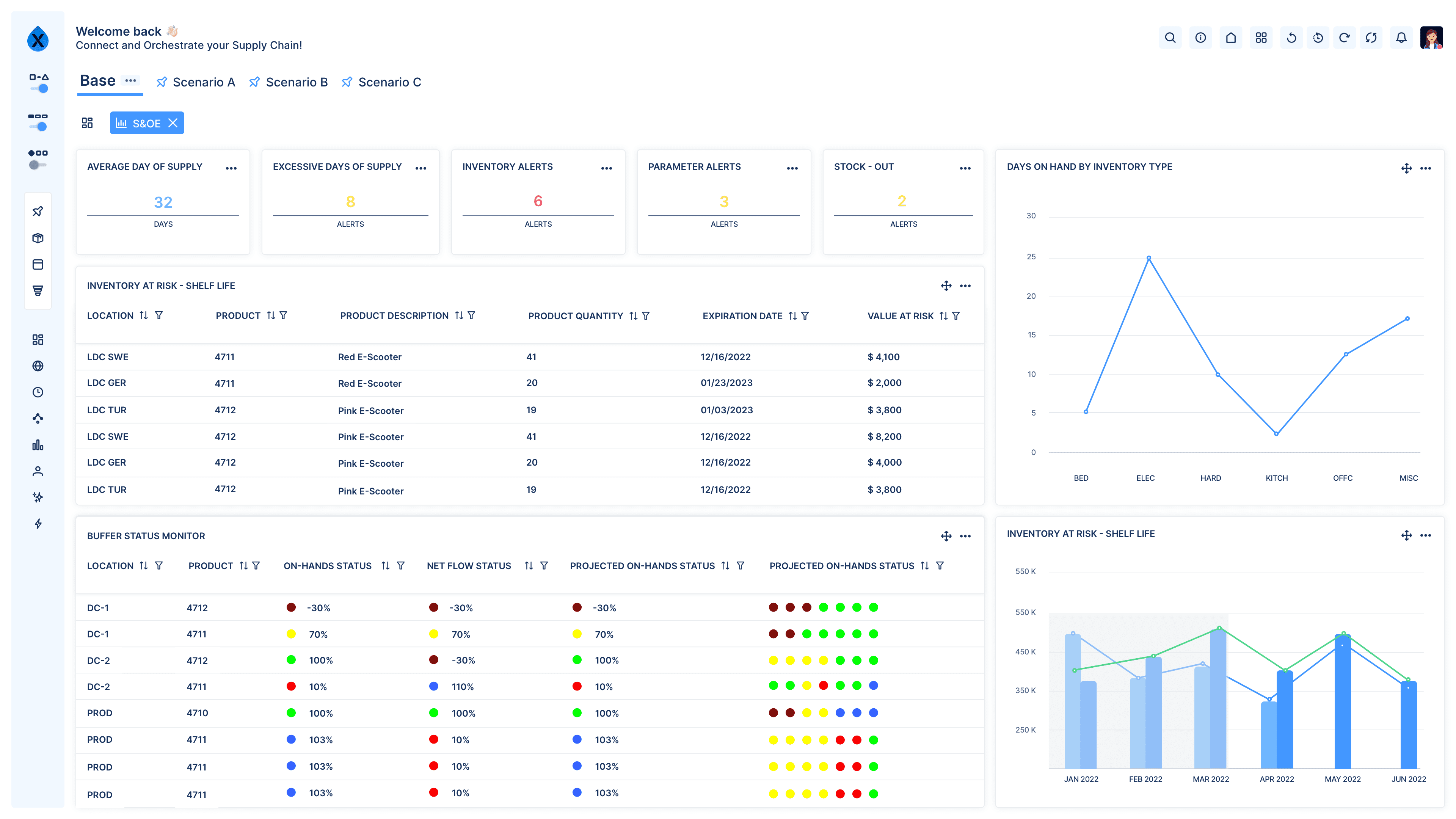Screen dimensions: 1456x819
Task: Click the home icon in header
Action: click(1230, 38)
